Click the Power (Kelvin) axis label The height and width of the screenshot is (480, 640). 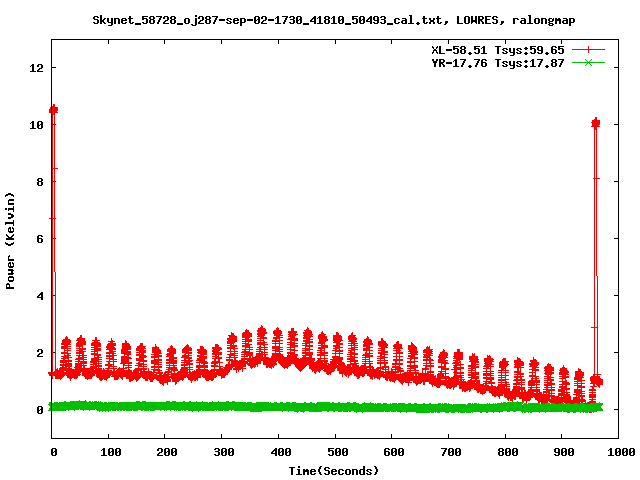(10, 241)
